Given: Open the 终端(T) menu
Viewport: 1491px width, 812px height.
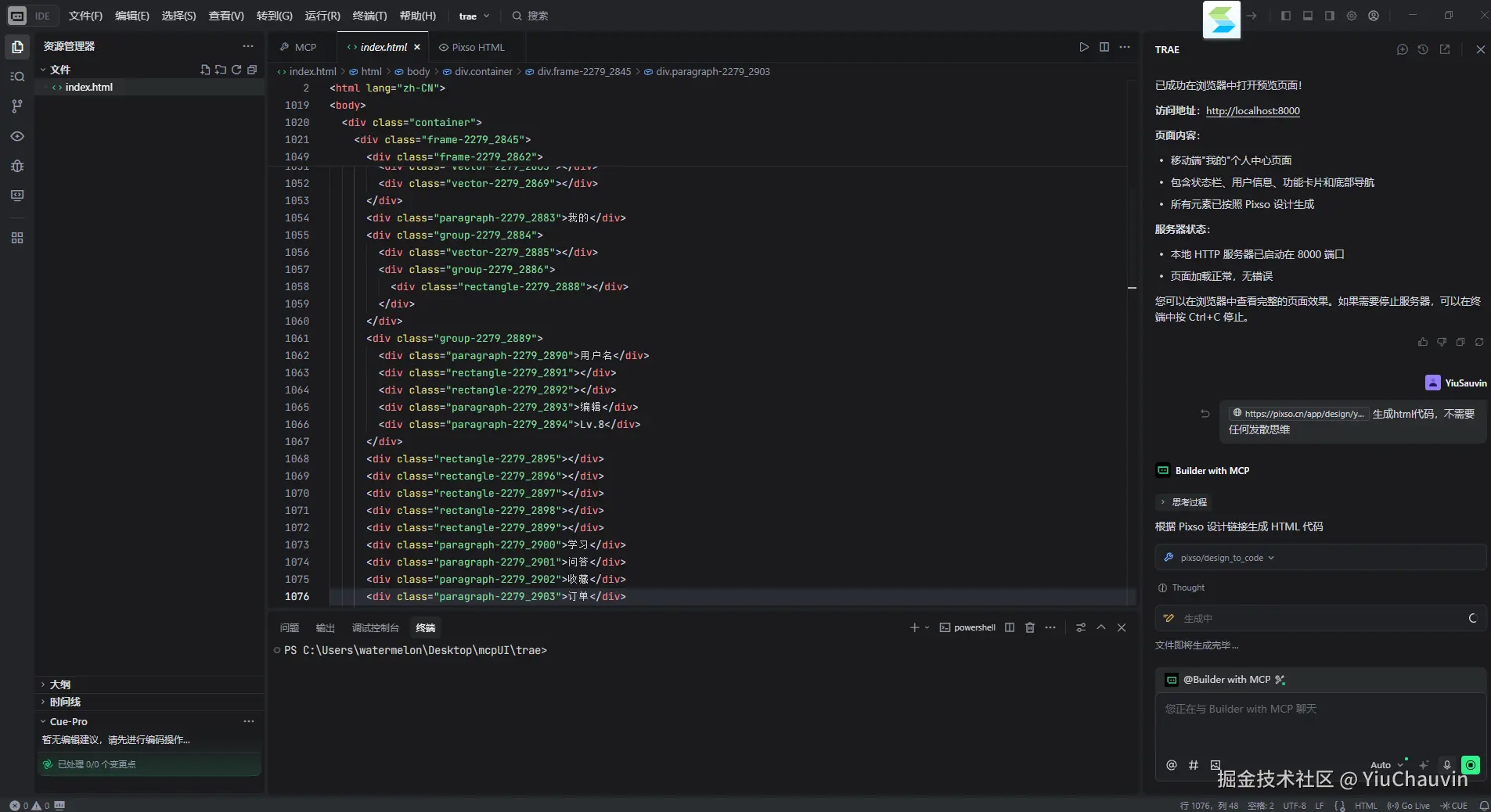Looking at the screenshot, I should pyautogui.click(x=369, y=16).
